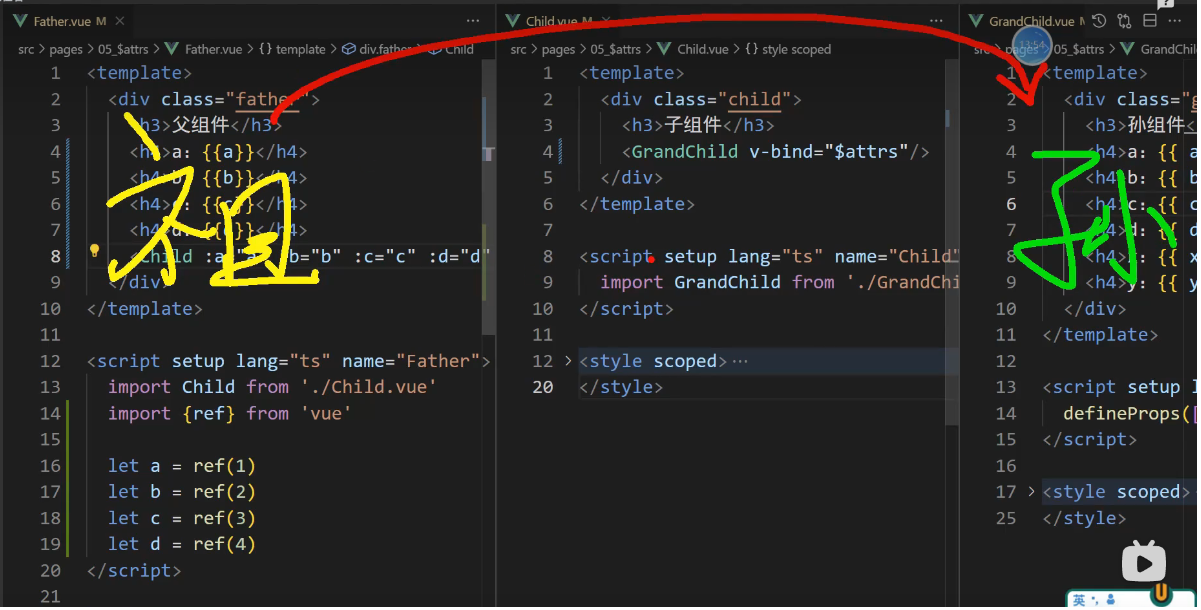
Task: Click '孙组件' heading text in GrandChild.vue
Action: [1157, 125]
